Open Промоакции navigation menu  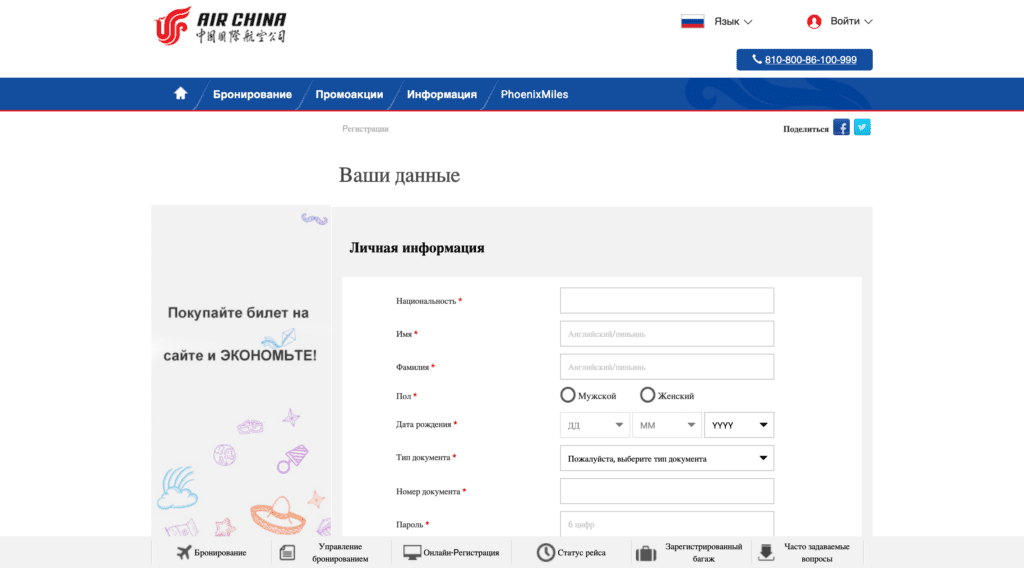[x=349, y=94]
